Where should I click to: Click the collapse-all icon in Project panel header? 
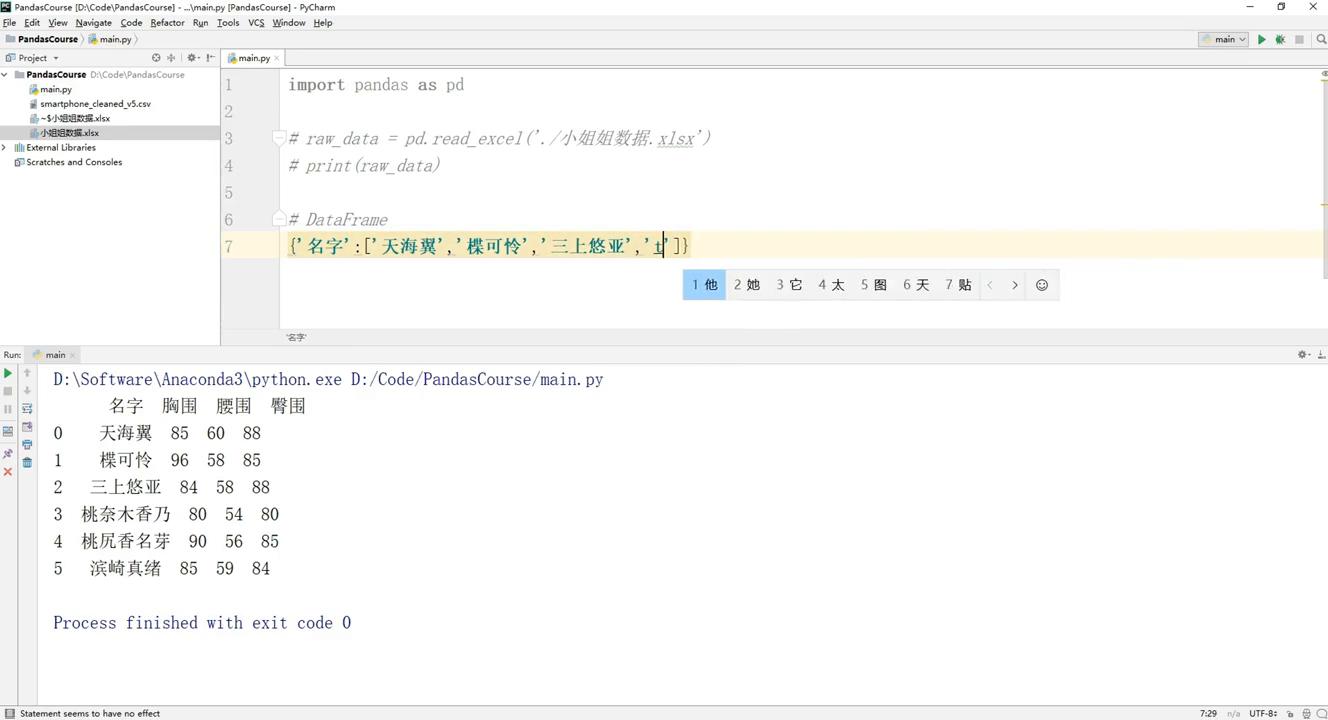(x=171, y=58)
